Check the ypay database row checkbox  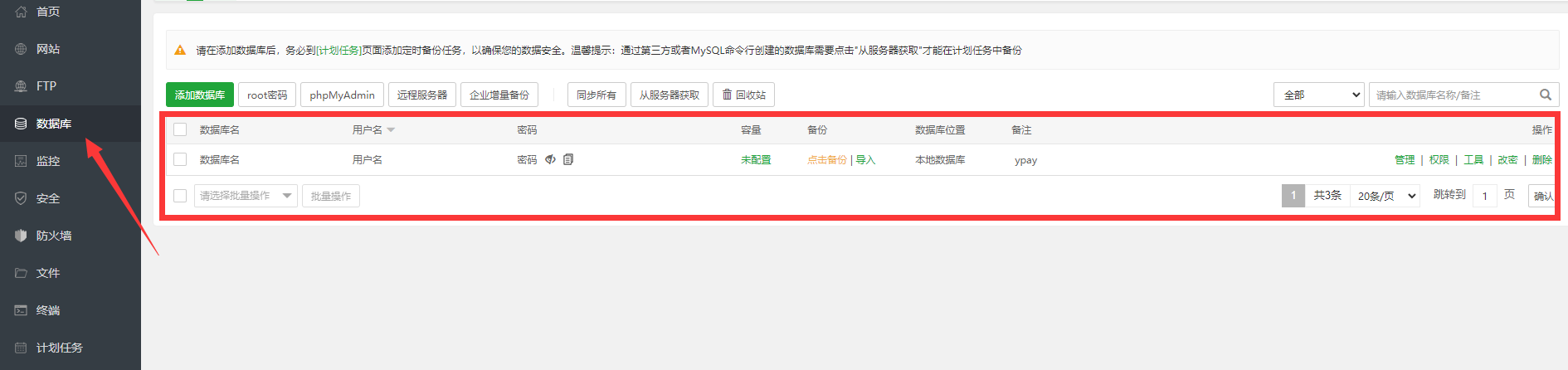click(x=180, y=159)
